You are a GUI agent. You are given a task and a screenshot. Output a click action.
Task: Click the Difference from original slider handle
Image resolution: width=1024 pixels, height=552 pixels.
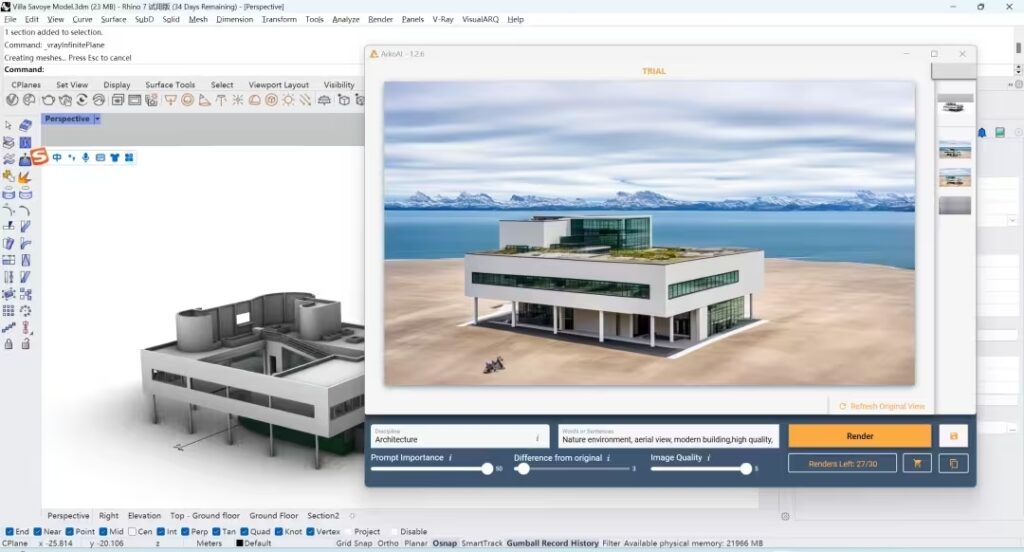click(523, 469)
